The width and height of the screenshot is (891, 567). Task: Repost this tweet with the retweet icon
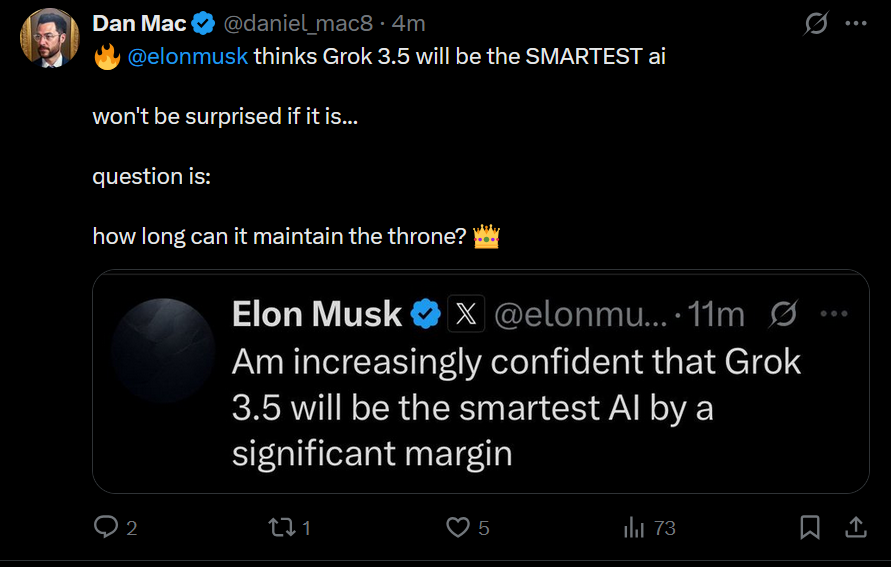coord(282,527)
